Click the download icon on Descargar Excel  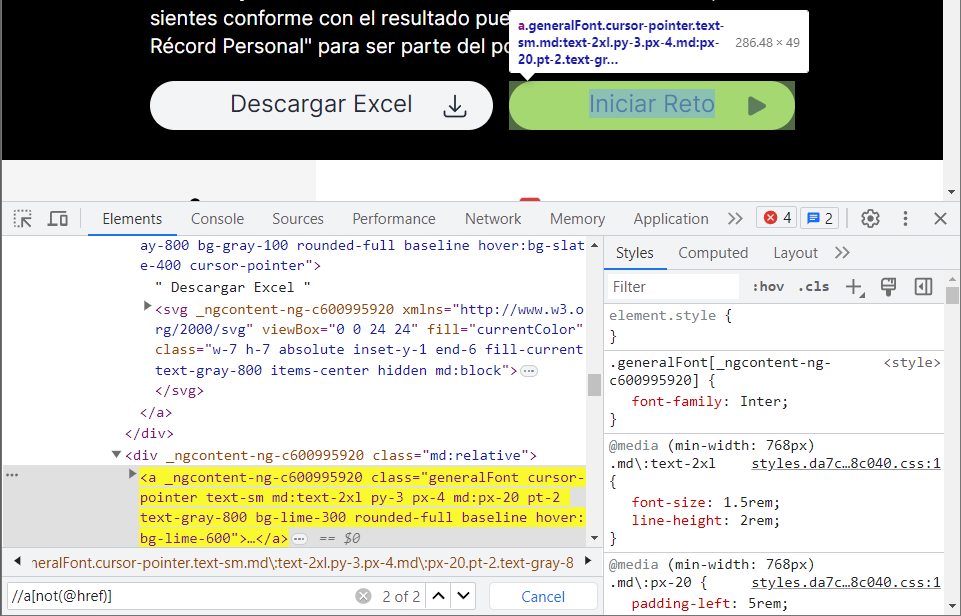455,105
